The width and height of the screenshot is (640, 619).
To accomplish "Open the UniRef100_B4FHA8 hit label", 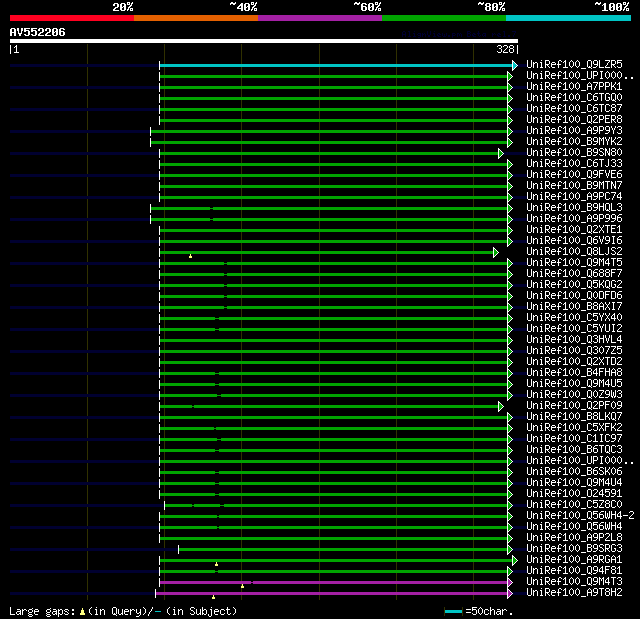I will (574, 373).
